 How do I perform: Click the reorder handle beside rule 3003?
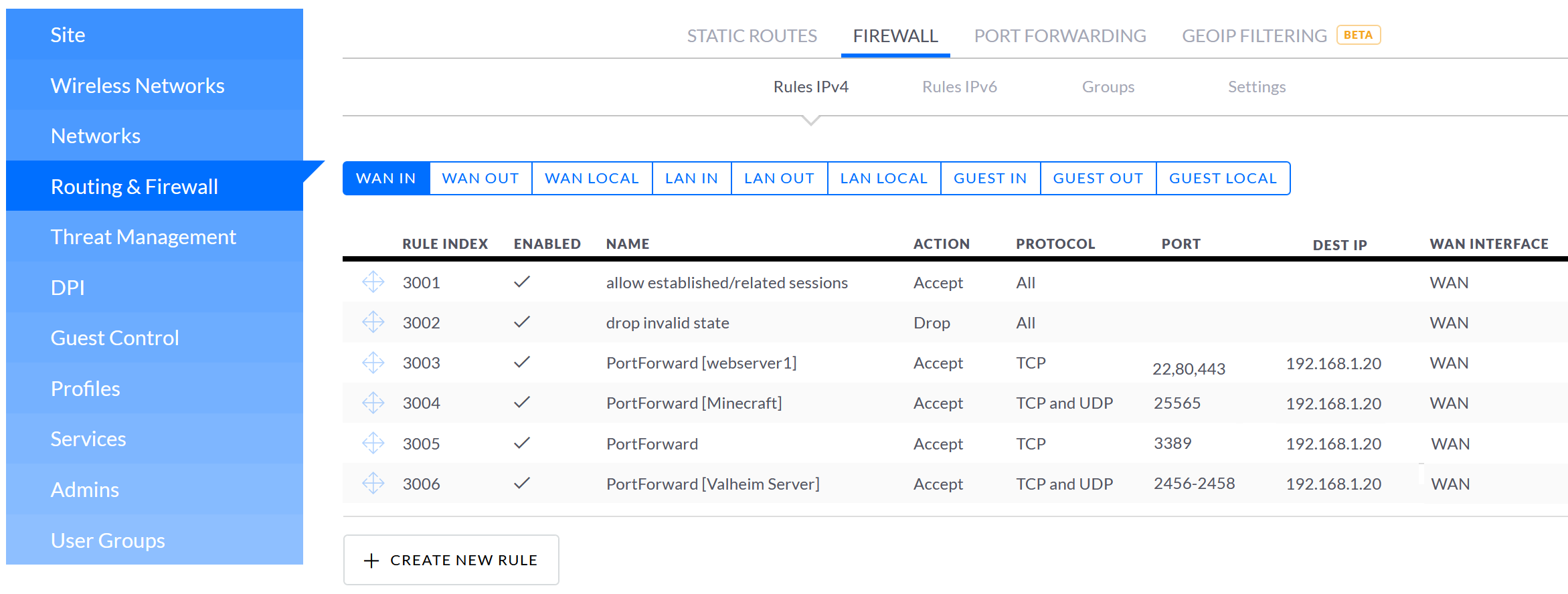tap(373, 363)
